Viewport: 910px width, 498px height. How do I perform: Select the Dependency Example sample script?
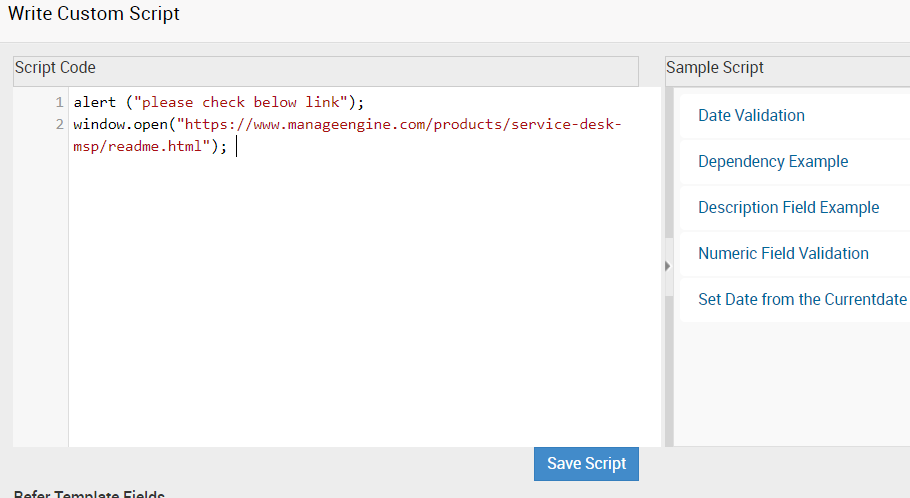tap(773, 162)
